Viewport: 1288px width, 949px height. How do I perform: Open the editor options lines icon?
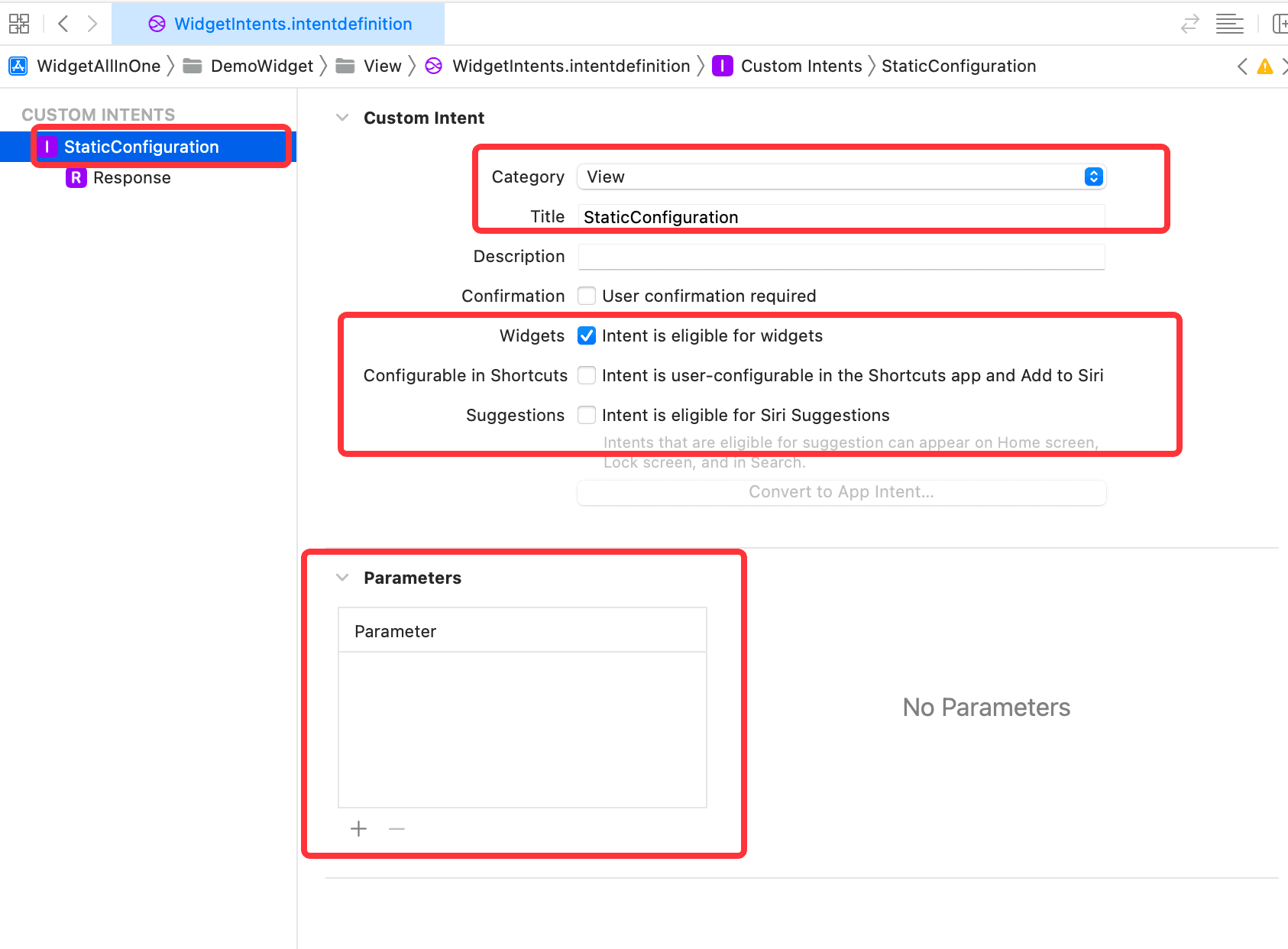click(x=1230, y=24)
